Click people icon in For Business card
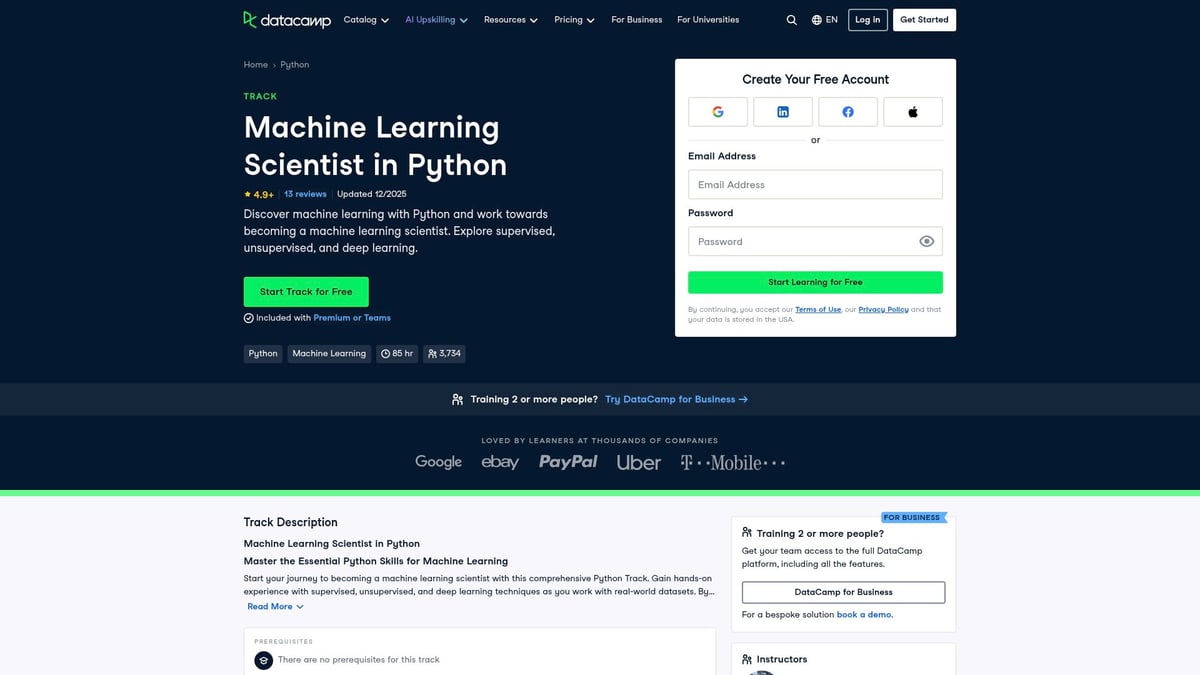The width and height of the screenshot is (1200, 675). 747,533
